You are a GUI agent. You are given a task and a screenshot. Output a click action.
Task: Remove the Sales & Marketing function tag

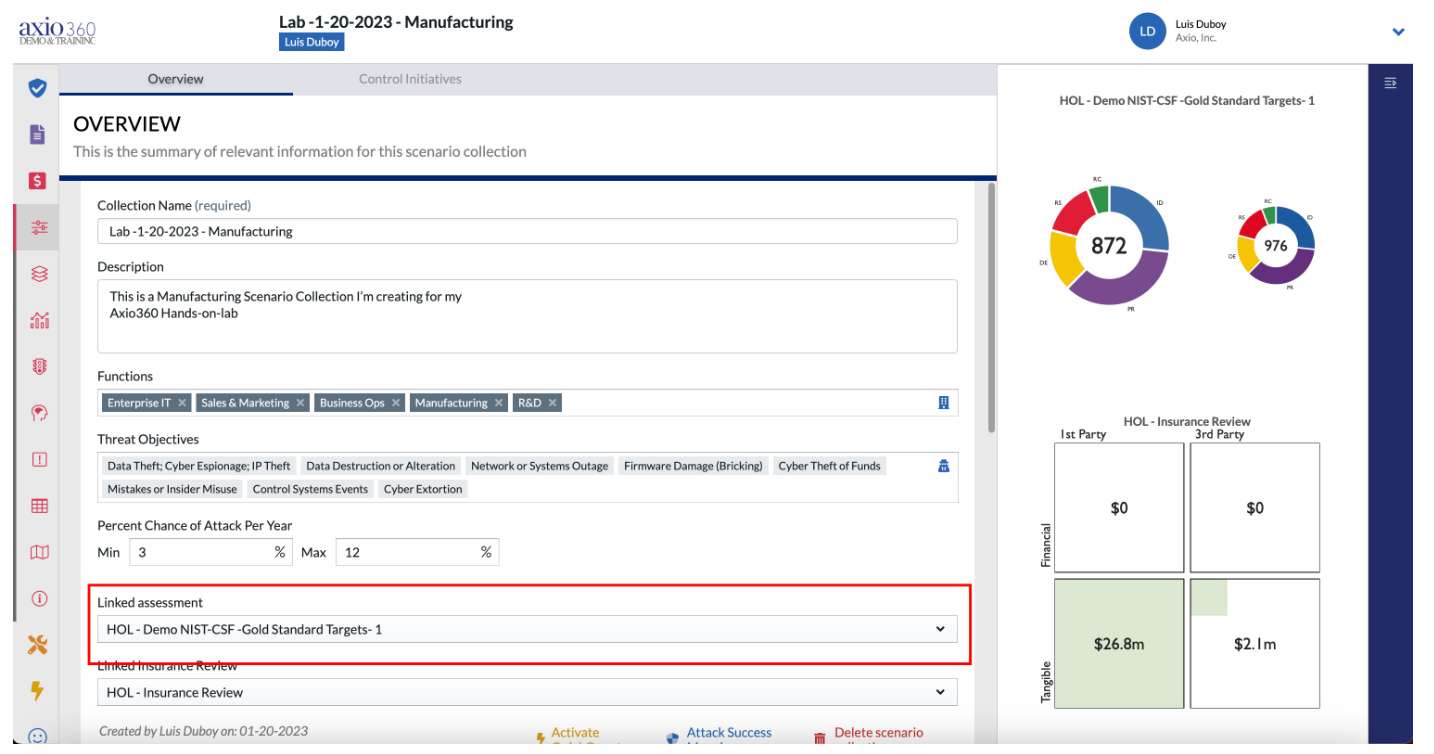coord(300,403)
